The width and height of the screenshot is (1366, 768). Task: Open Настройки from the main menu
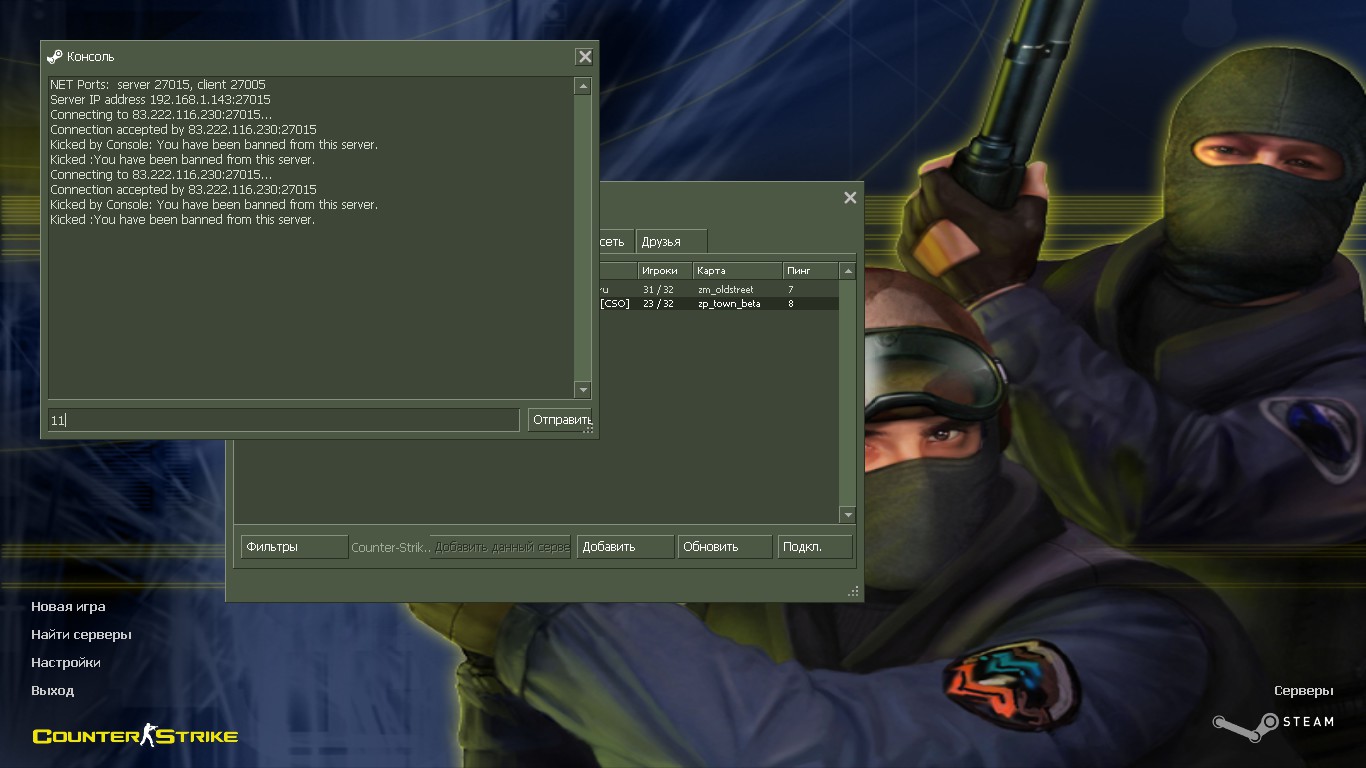coord(66,663)
